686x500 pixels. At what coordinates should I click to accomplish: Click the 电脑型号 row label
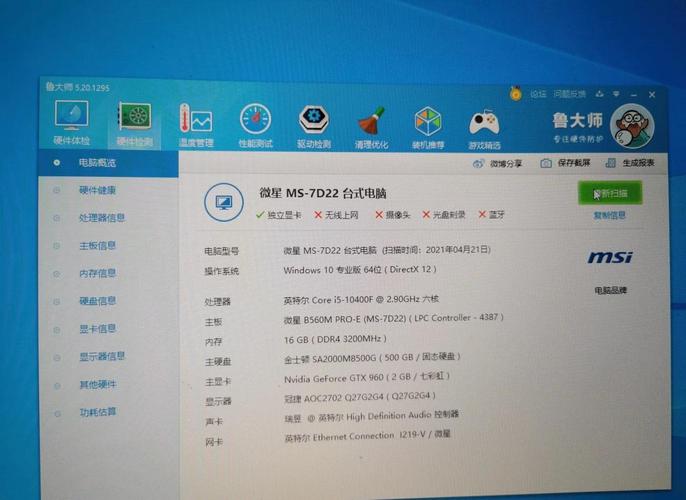222,252
